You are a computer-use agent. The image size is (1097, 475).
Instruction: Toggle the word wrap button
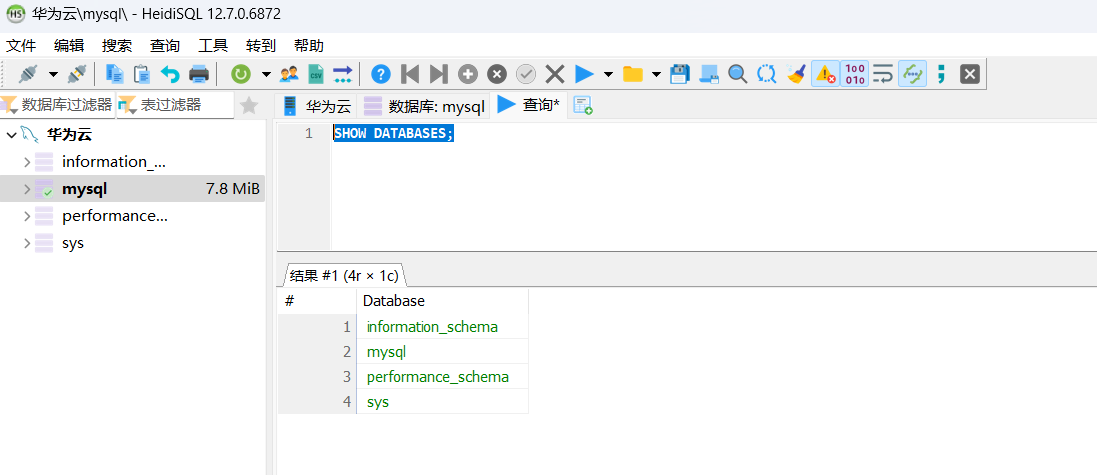[883, 74]
